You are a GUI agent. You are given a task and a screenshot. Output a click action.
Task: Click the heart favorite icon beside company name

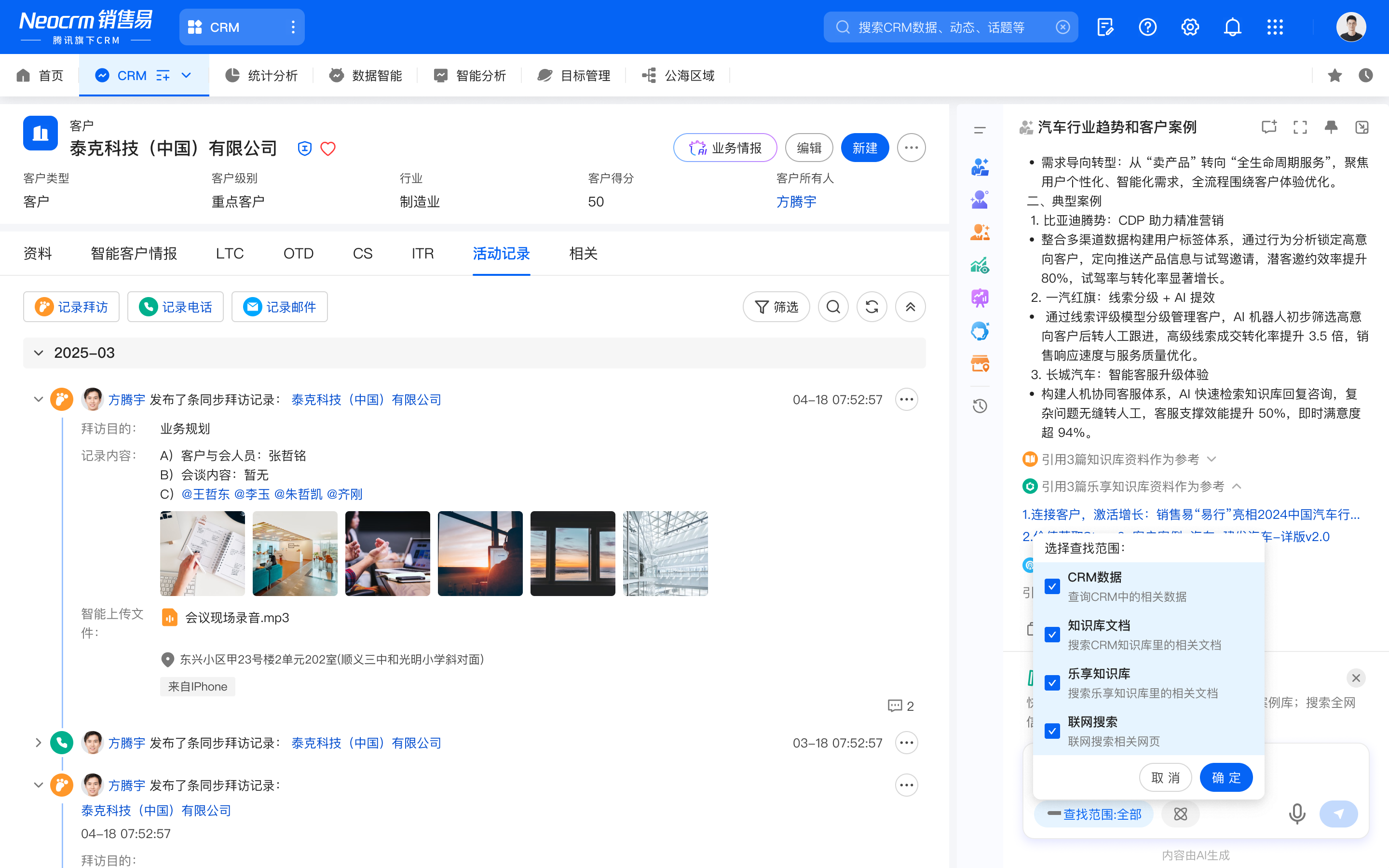coord(328,149)
